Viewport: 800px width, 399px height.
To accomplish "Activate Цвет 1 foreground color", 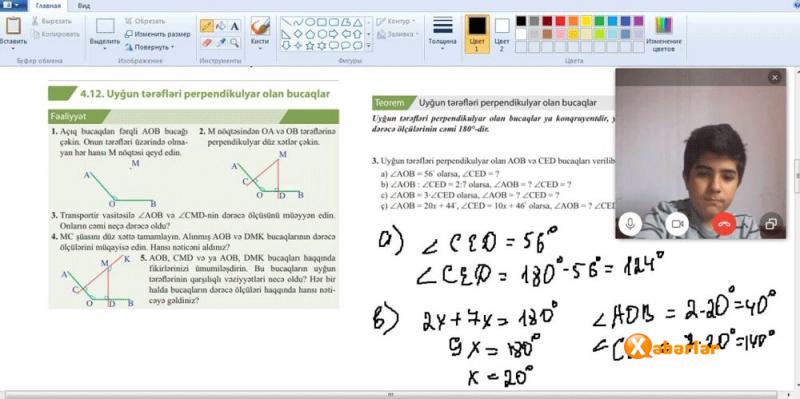I will 477,34.
